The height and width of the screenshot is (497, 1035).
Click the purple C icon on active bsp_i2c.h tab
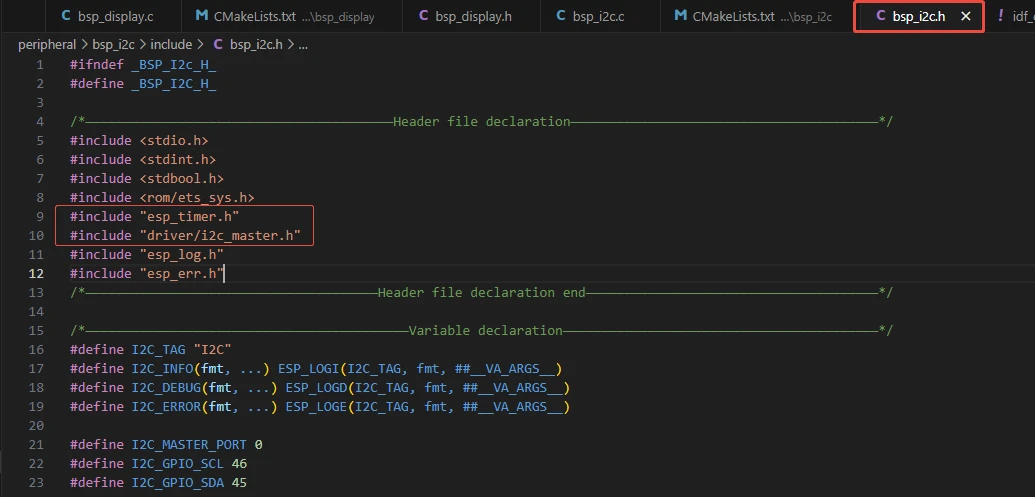pyautogui.click(x=880, y=16)
